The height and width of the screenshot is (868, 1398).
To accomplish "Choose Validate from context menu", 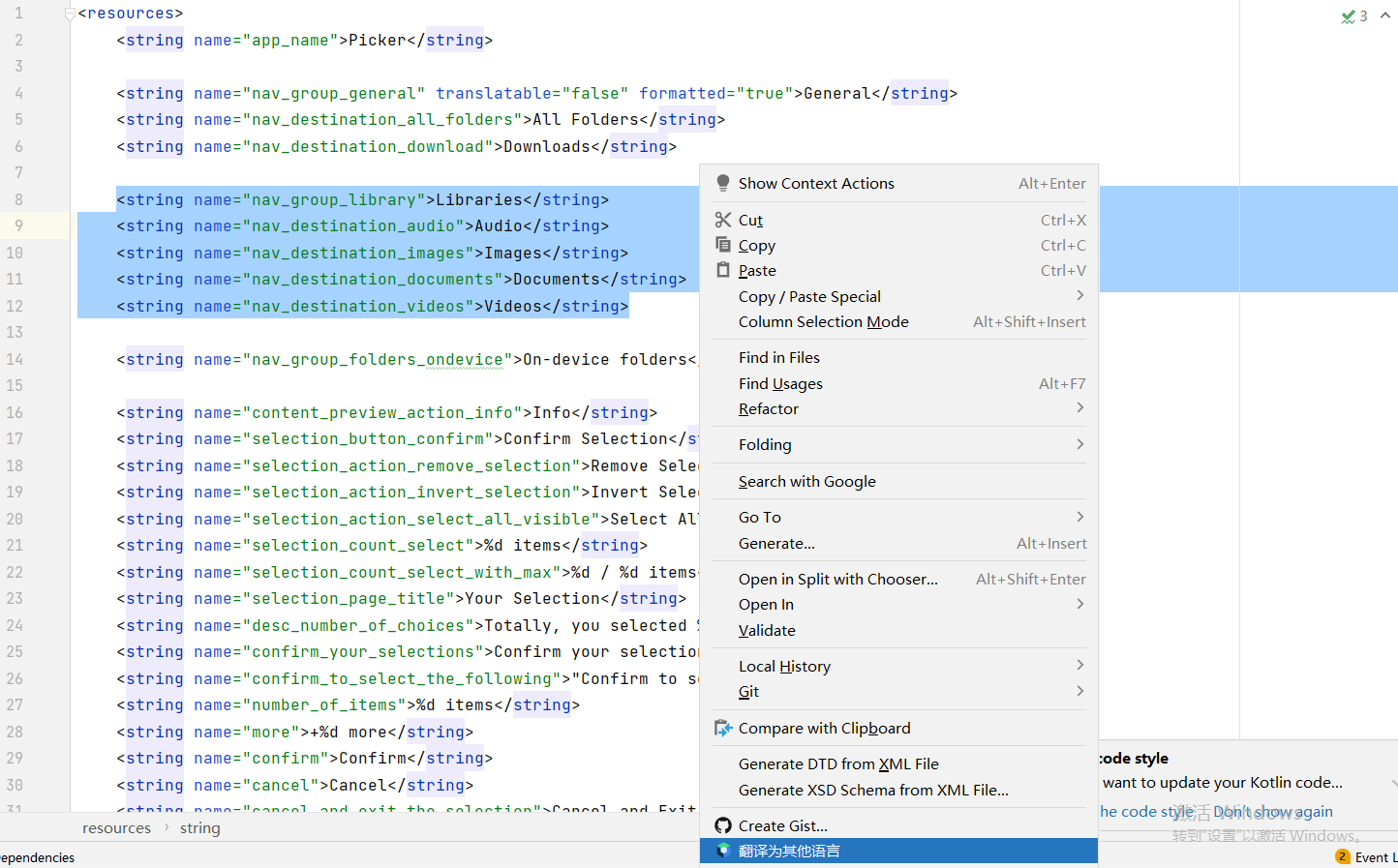I will (898, 630).
